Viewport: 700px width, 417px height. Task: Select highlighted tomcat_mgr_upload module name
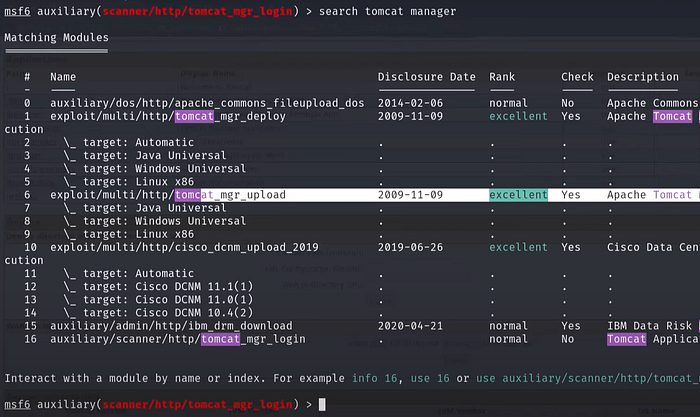coord(168,195)
